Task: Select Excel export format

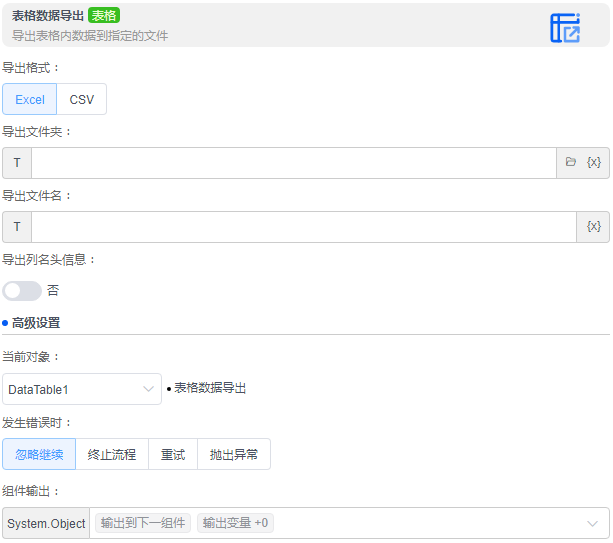Action: (x=30, y=99)
